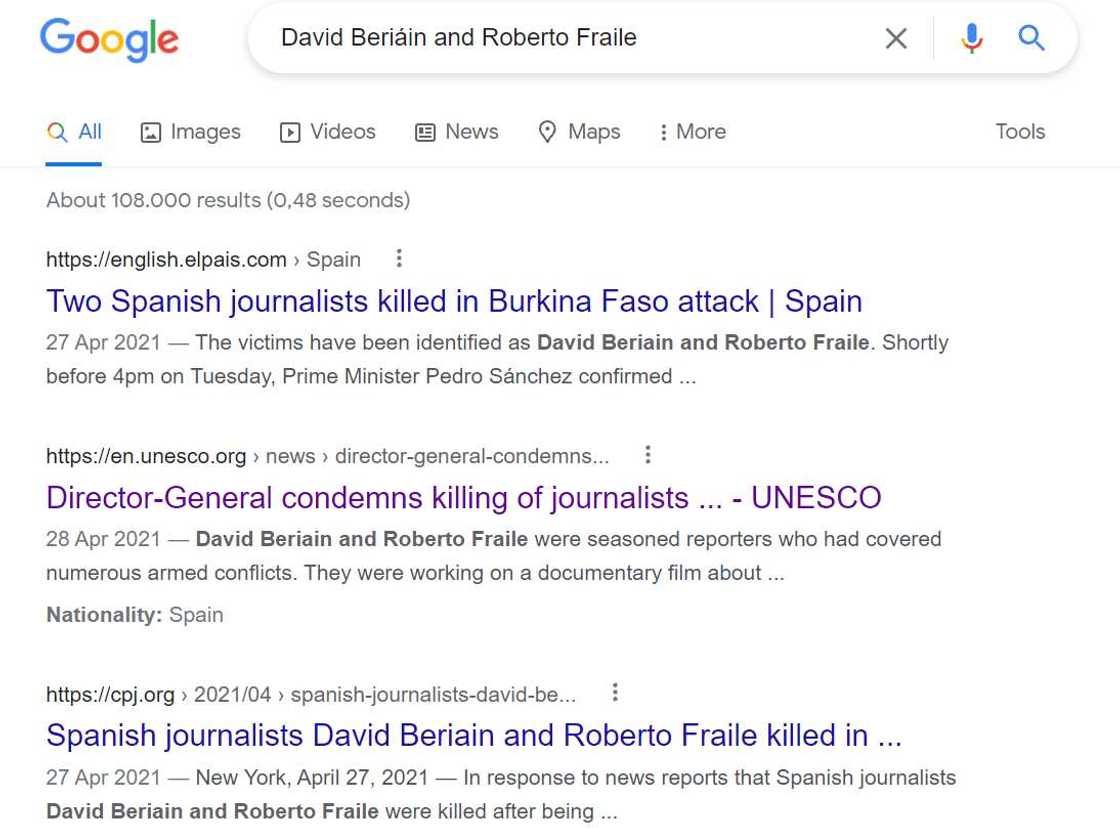Open the Tools filter options

coord(1020,132)
